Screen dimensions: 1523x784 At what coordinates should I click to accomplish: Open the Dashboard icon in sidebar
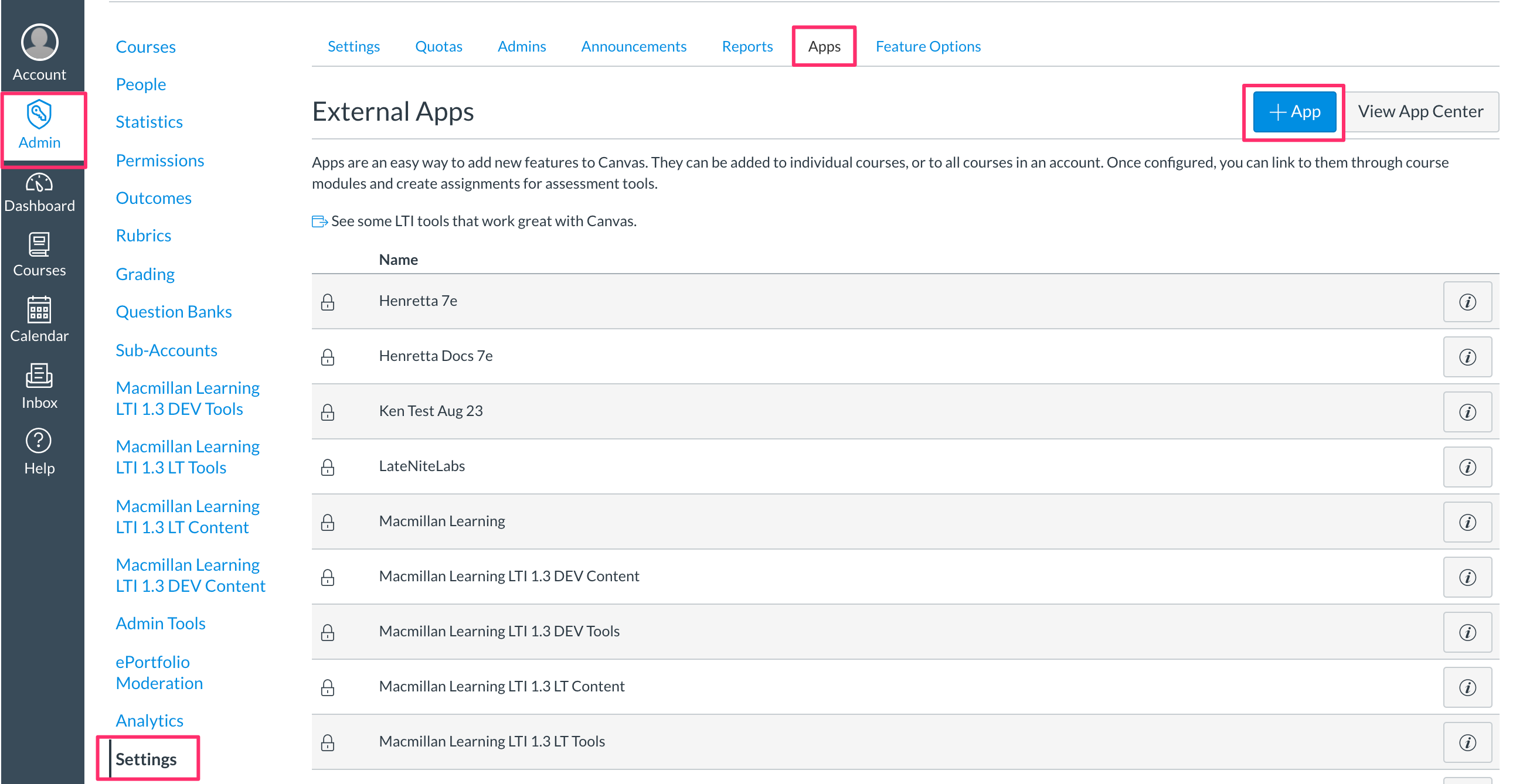(39, 185)
